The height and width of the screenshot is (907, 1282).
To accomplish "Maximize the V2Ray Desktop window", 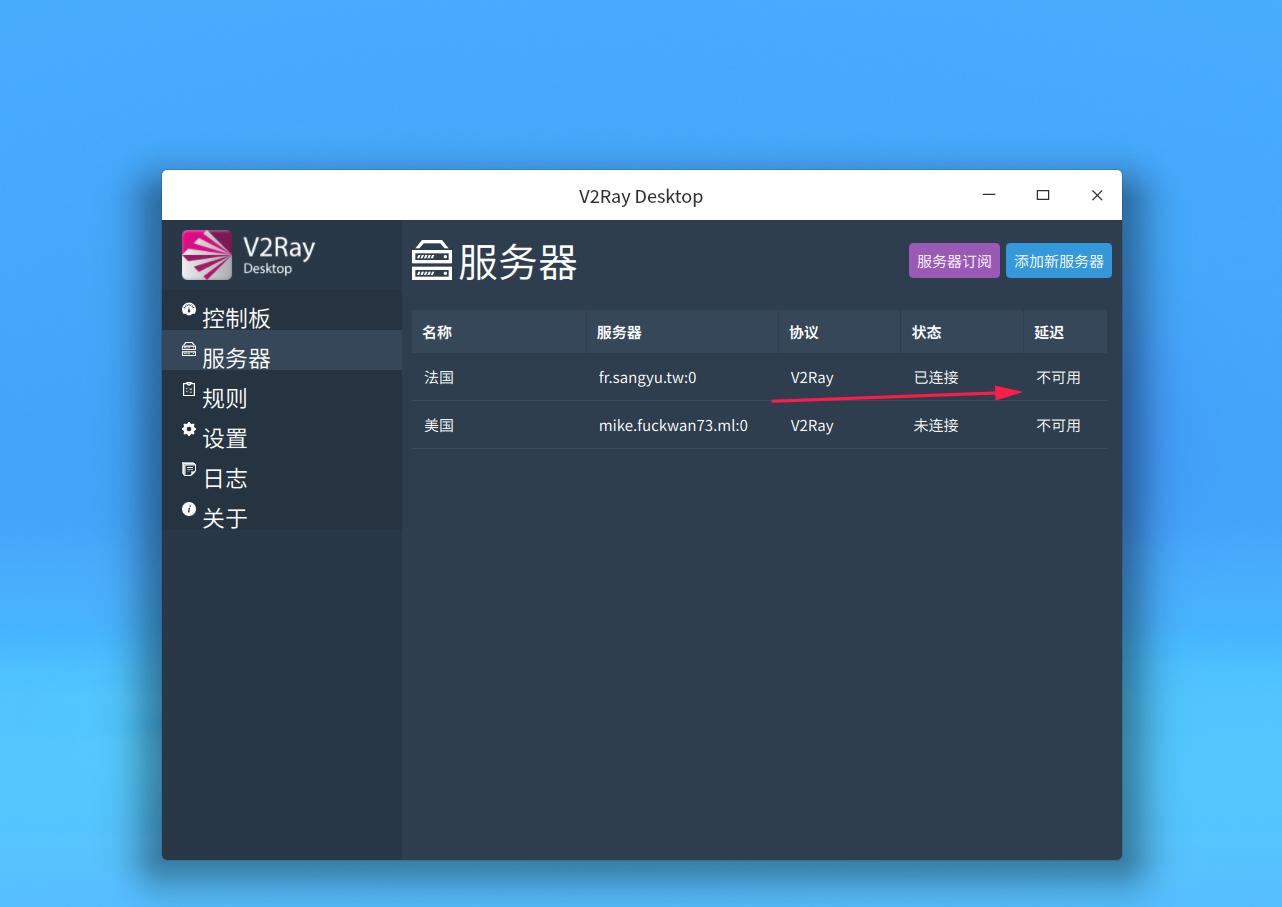I will 1043,195.
